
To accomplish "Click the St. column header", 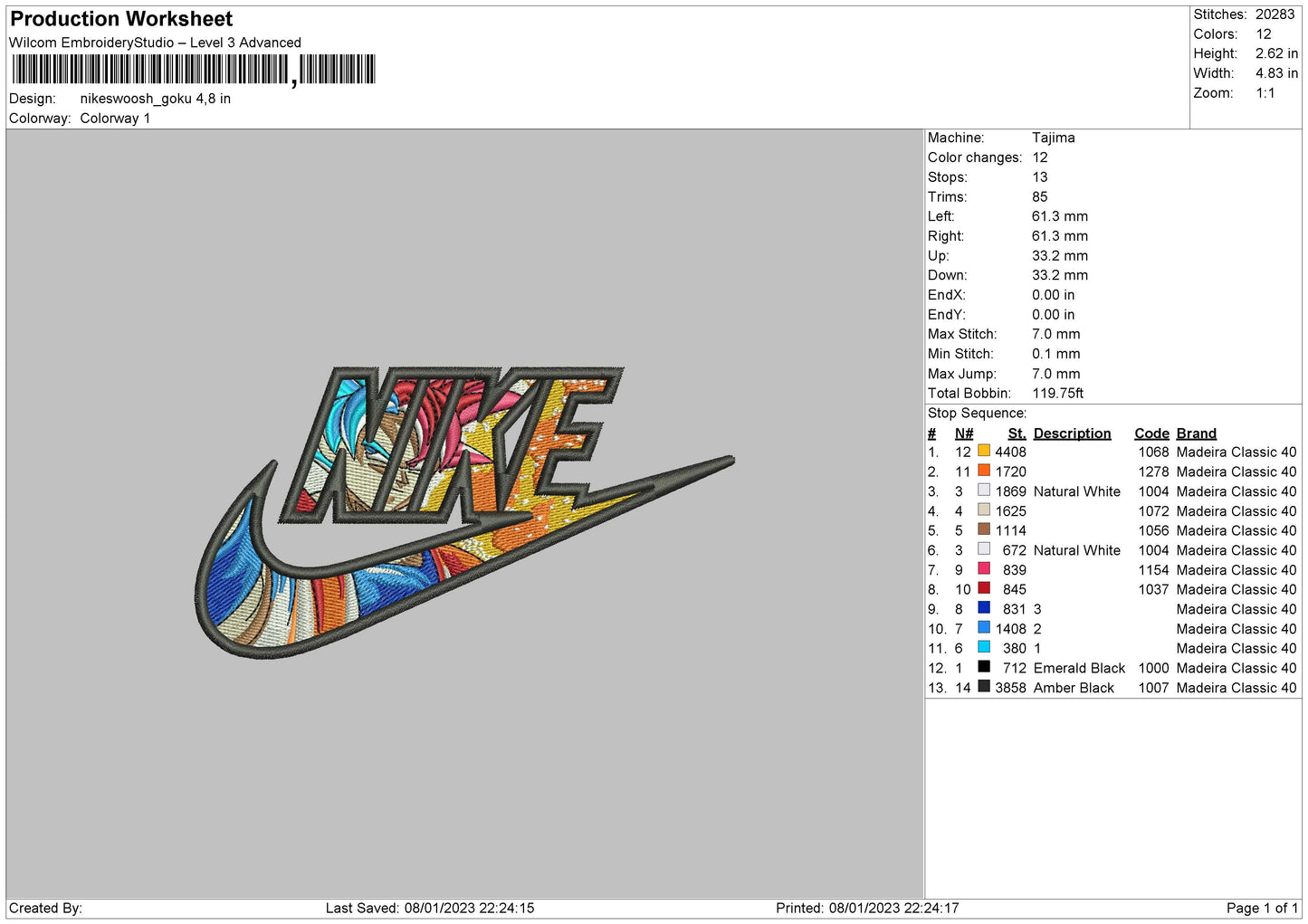I will point(1017,433).
